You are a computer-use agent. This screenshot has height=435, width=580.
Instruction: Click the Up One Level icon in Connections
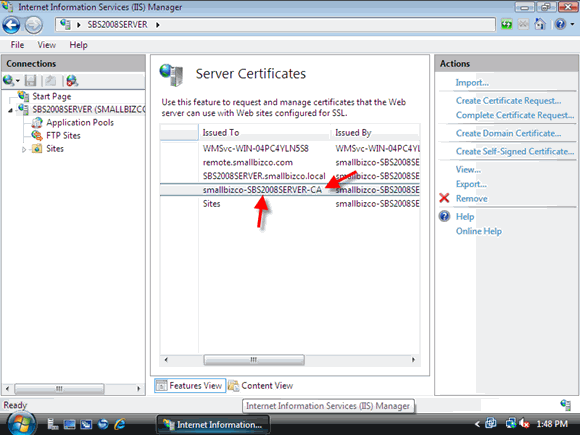(x=50, y=80)
